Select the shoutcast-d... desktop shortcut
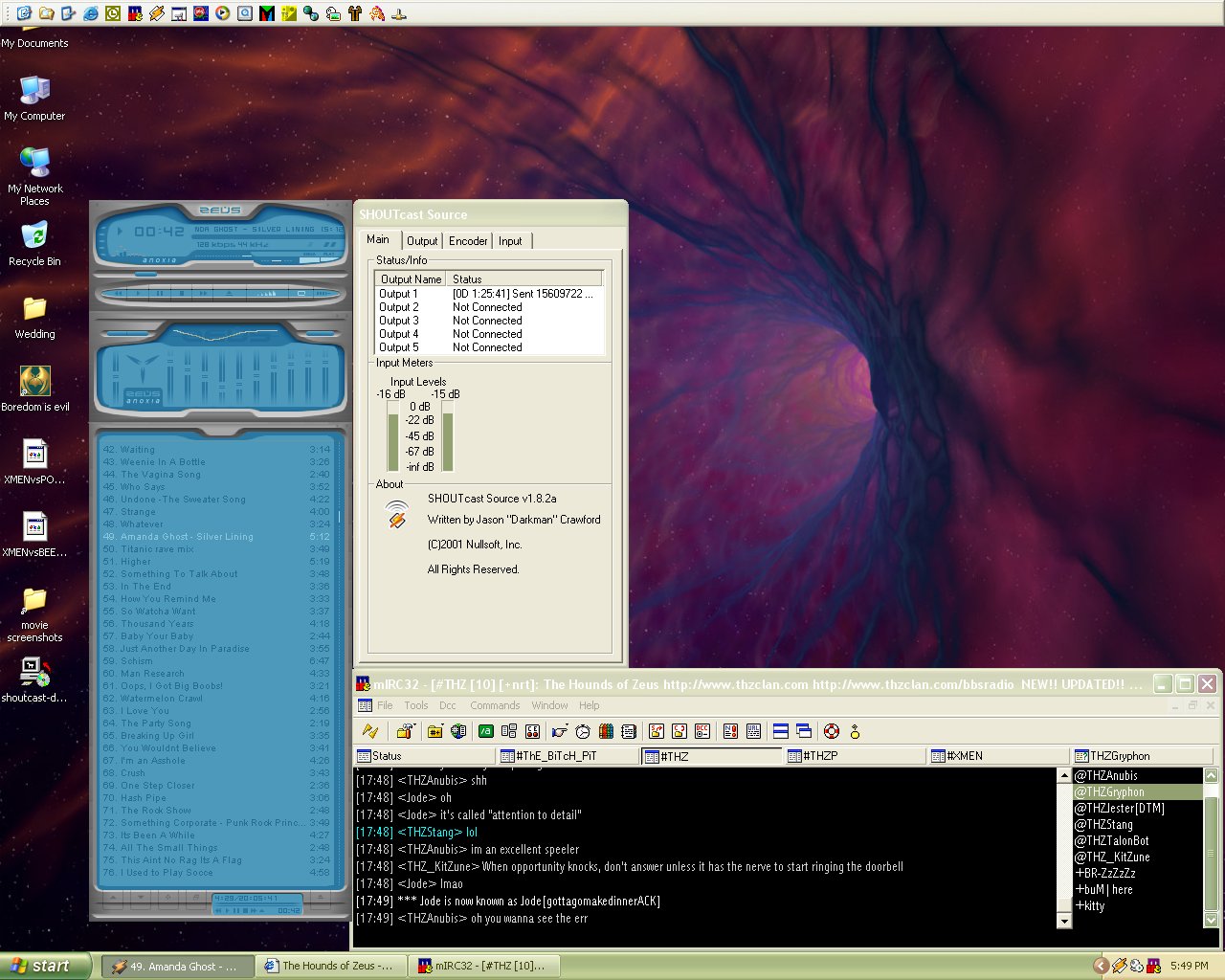Image resolution: width=1225 pixels, height=980 pixels. [34, 680]
